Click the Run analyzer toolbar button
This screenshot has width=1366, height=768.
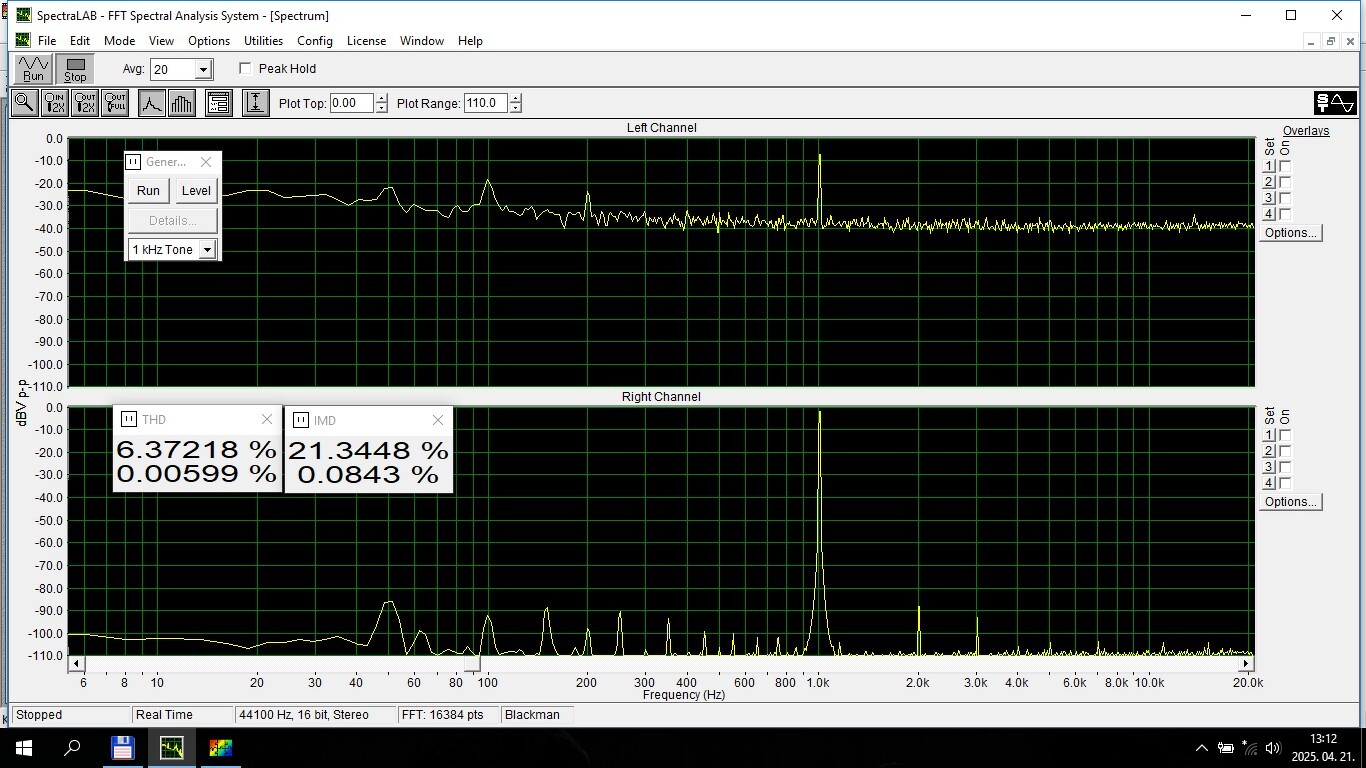34,69
